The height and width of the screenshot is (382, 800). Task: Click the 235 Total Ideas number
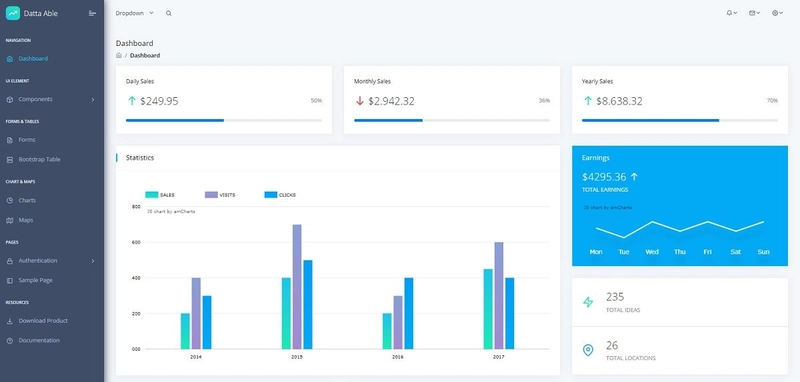[x=615, y=296]
